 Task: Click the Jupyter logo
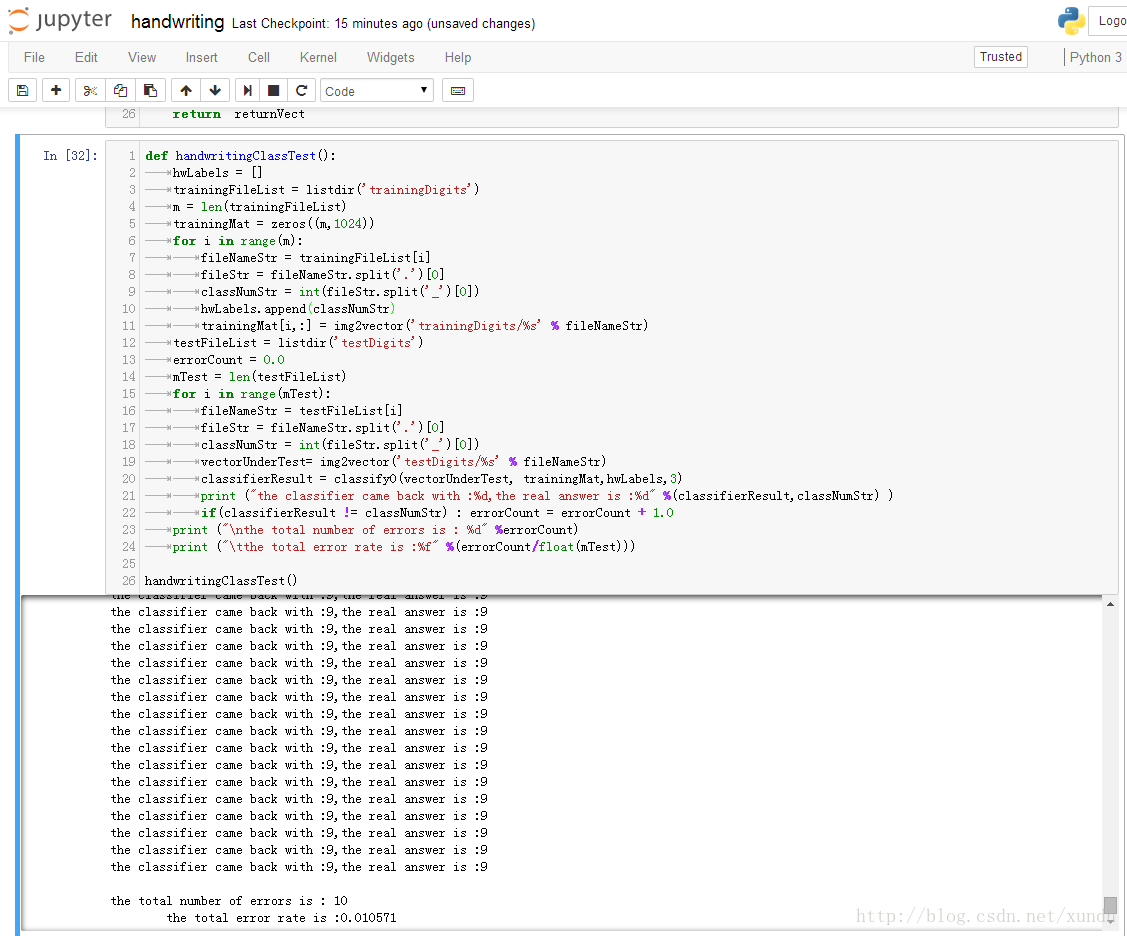point(60,20)
